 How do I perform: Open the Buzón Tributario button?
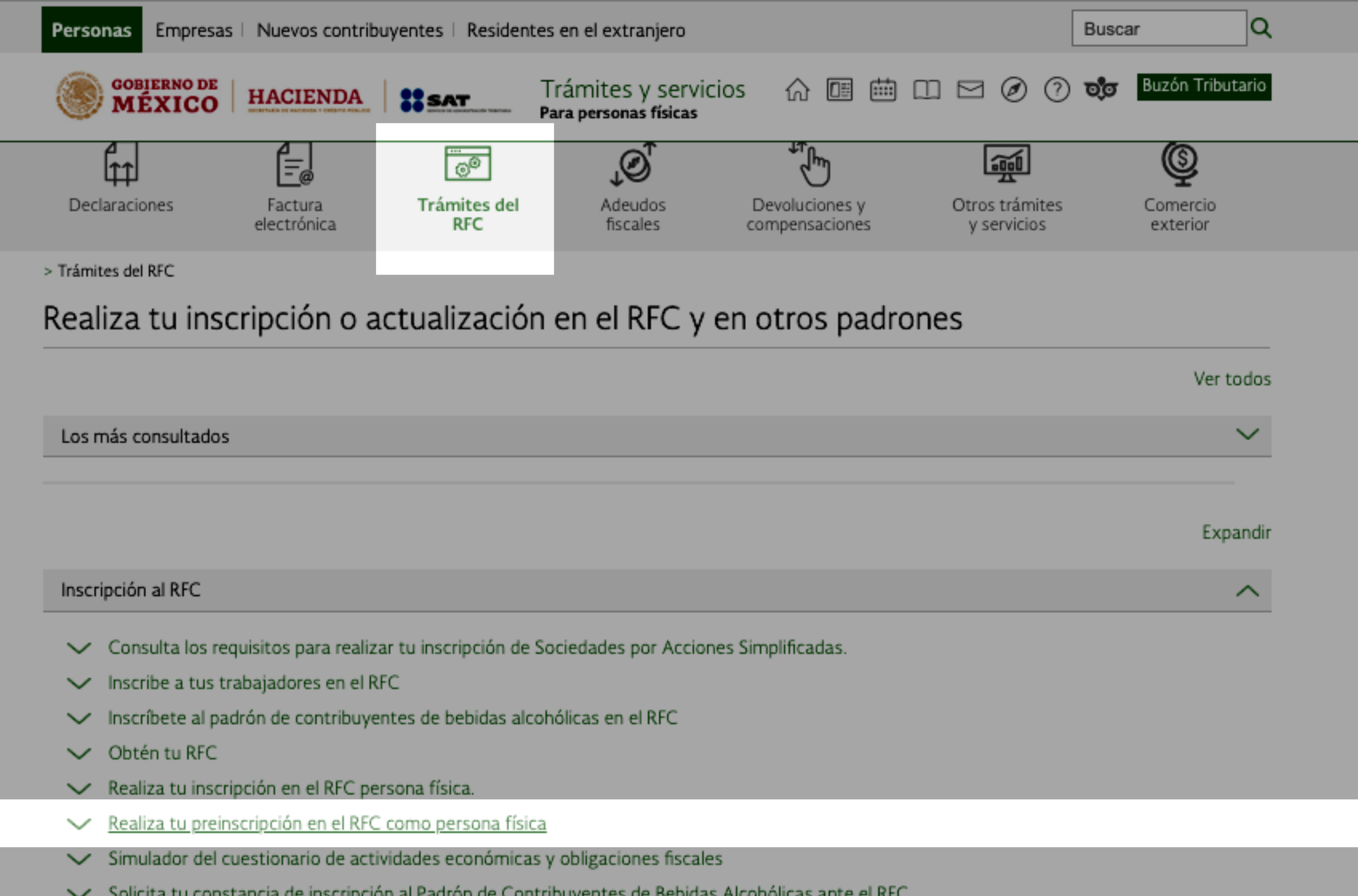point(1204,86)
